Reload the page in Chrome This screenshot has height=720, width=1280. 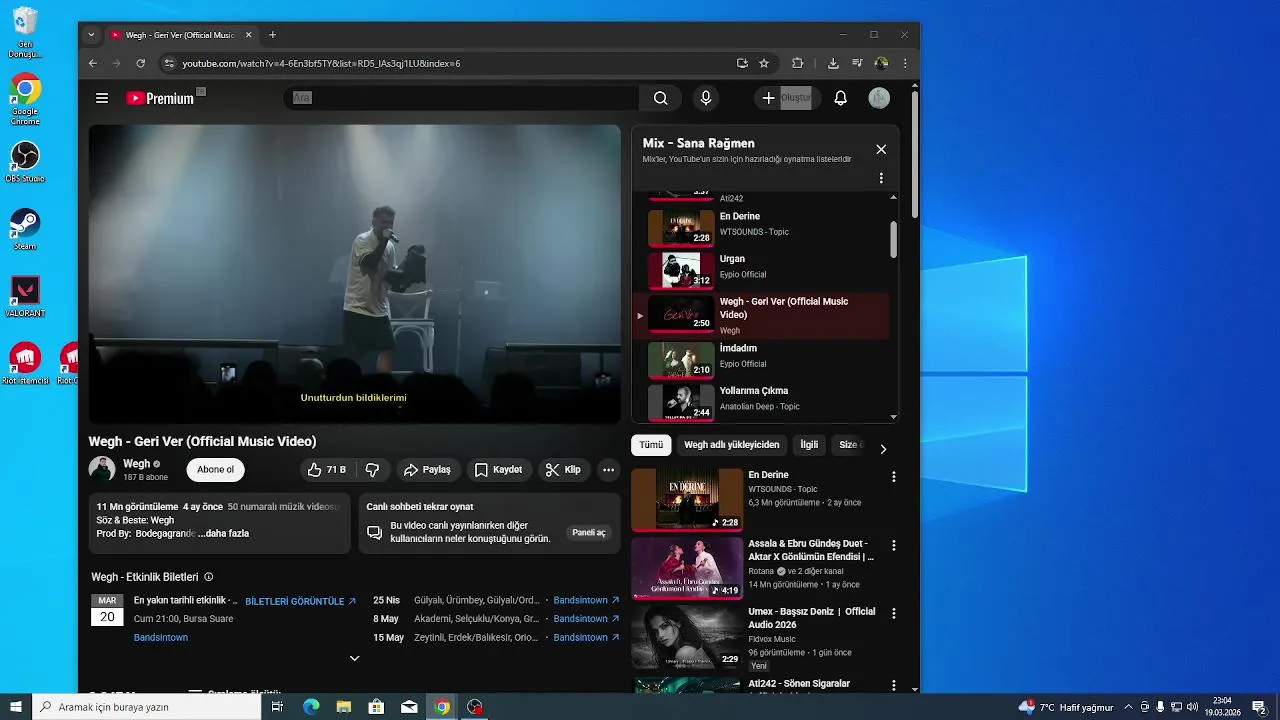[140, 63]
